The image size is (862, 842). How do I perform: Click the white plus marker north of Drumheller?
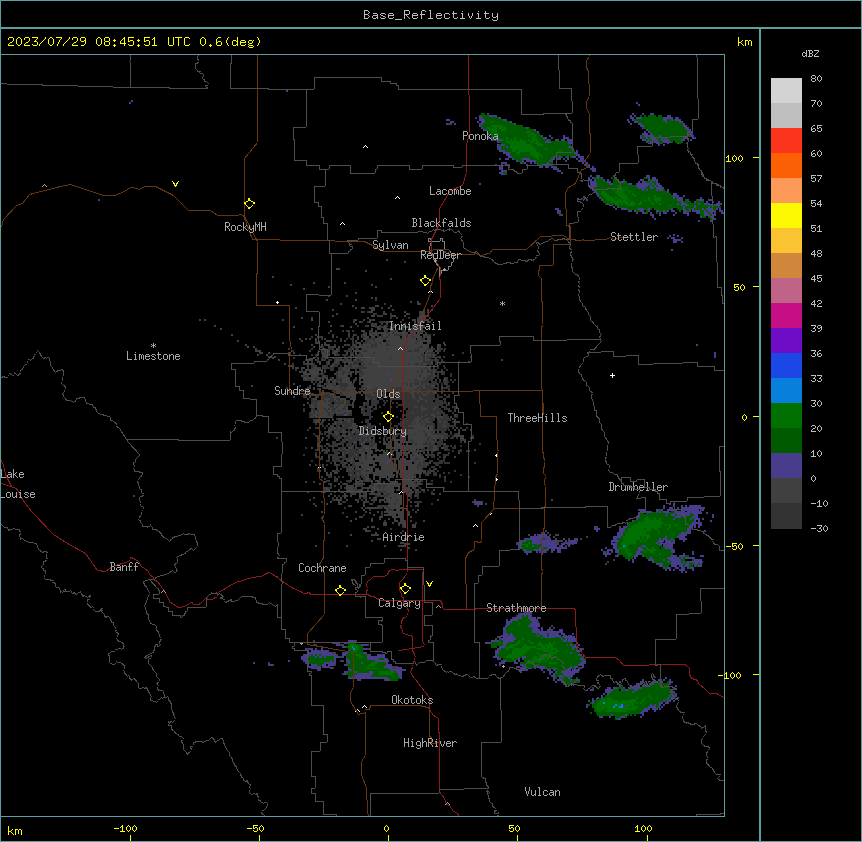click(x=612, y=375)
